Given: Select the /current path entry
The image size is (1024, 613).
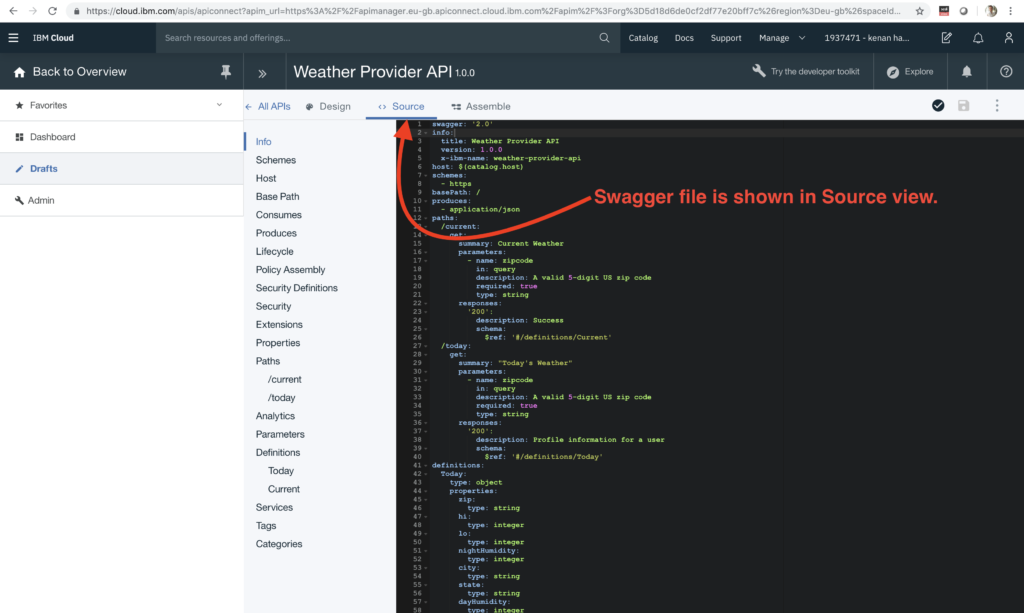Looking at the screenshot, I should [x=284, y=379].
